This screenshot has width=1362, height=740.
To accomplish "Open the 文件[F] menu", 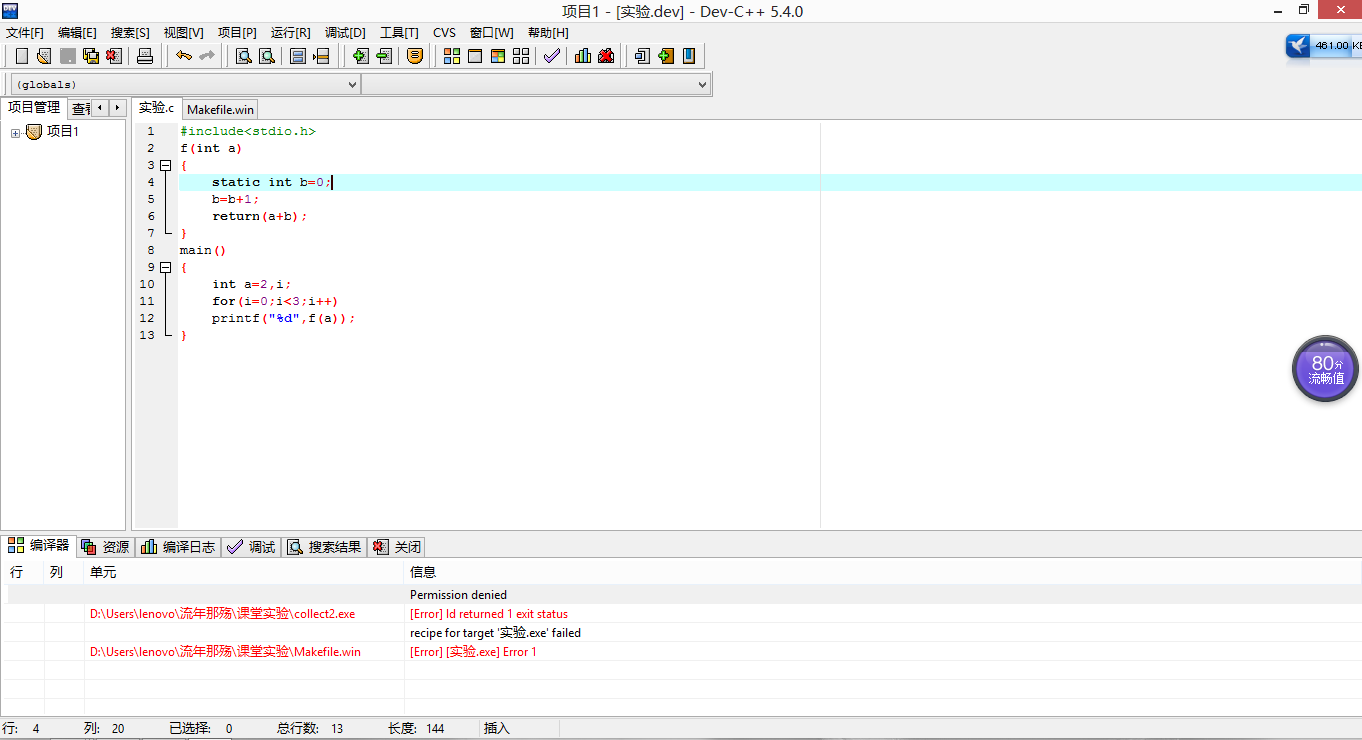I will point(25,33).
